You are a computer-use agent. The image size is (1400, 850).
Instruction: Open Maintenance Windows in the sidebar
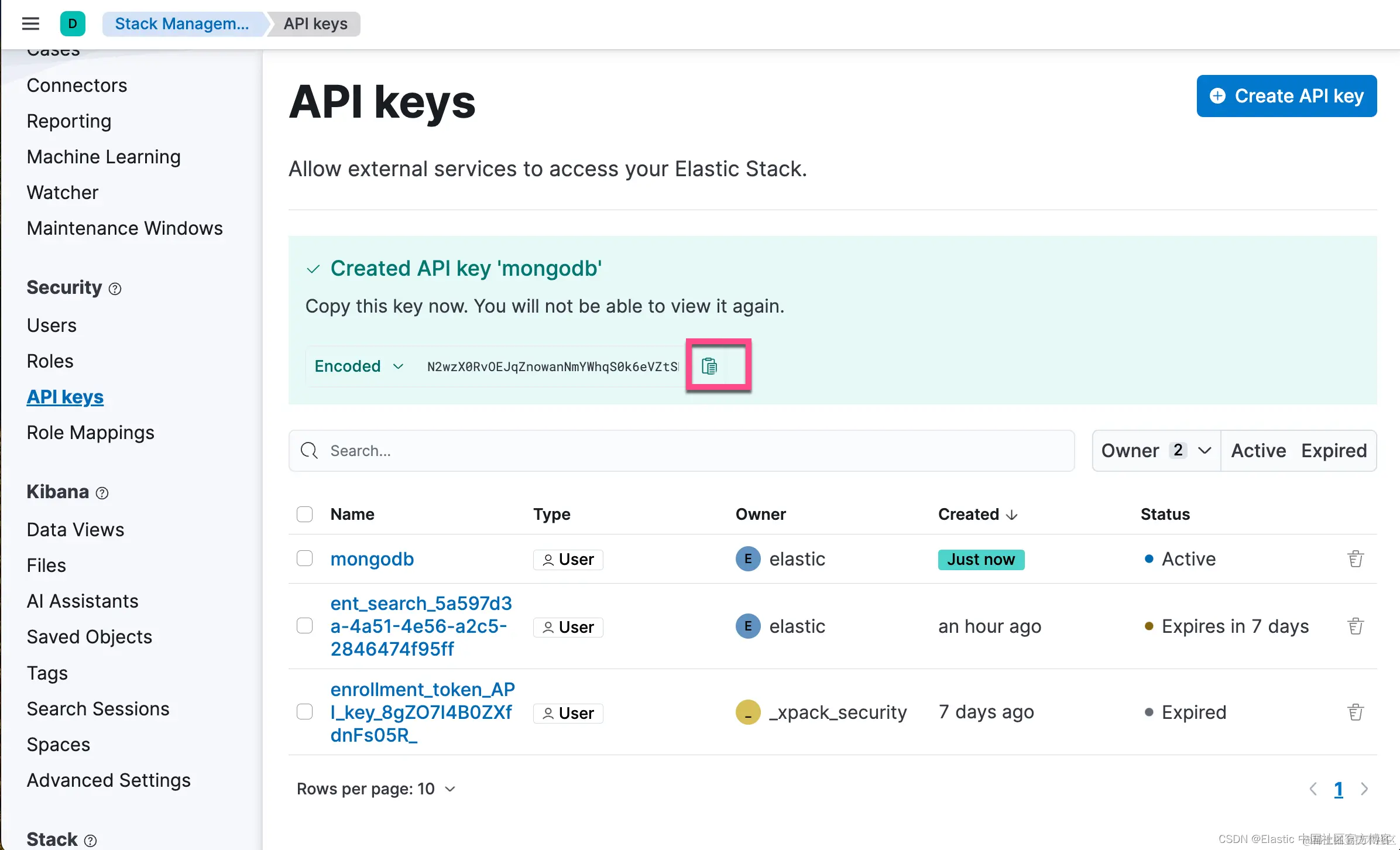tap(125, 228)
